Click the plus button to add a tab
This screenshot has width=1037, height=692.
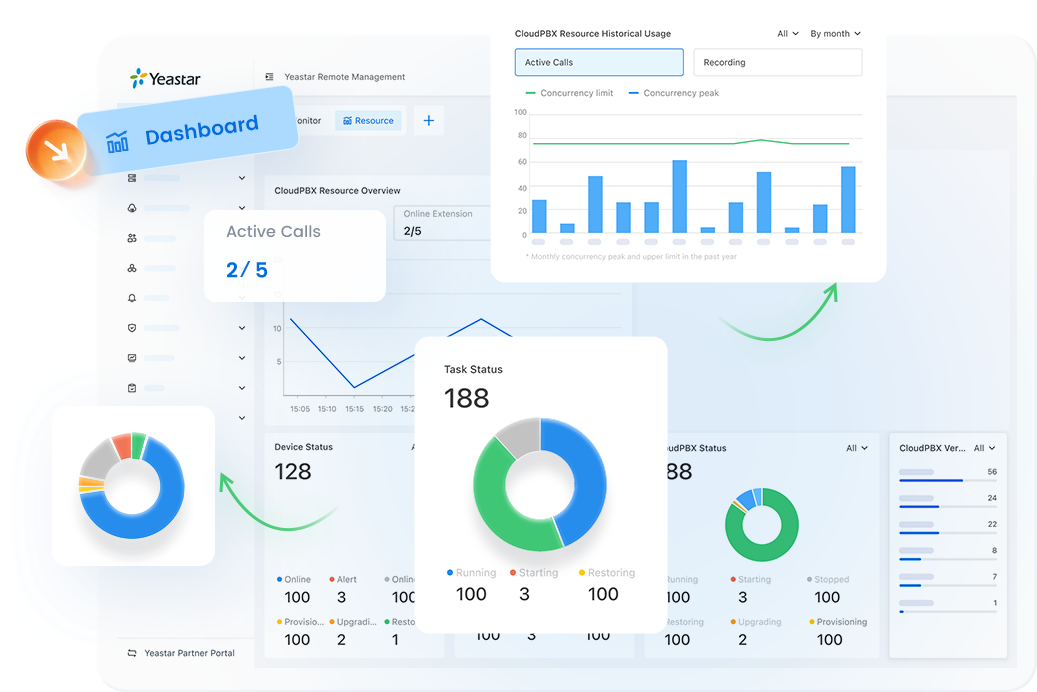click(x=428, y=120)
